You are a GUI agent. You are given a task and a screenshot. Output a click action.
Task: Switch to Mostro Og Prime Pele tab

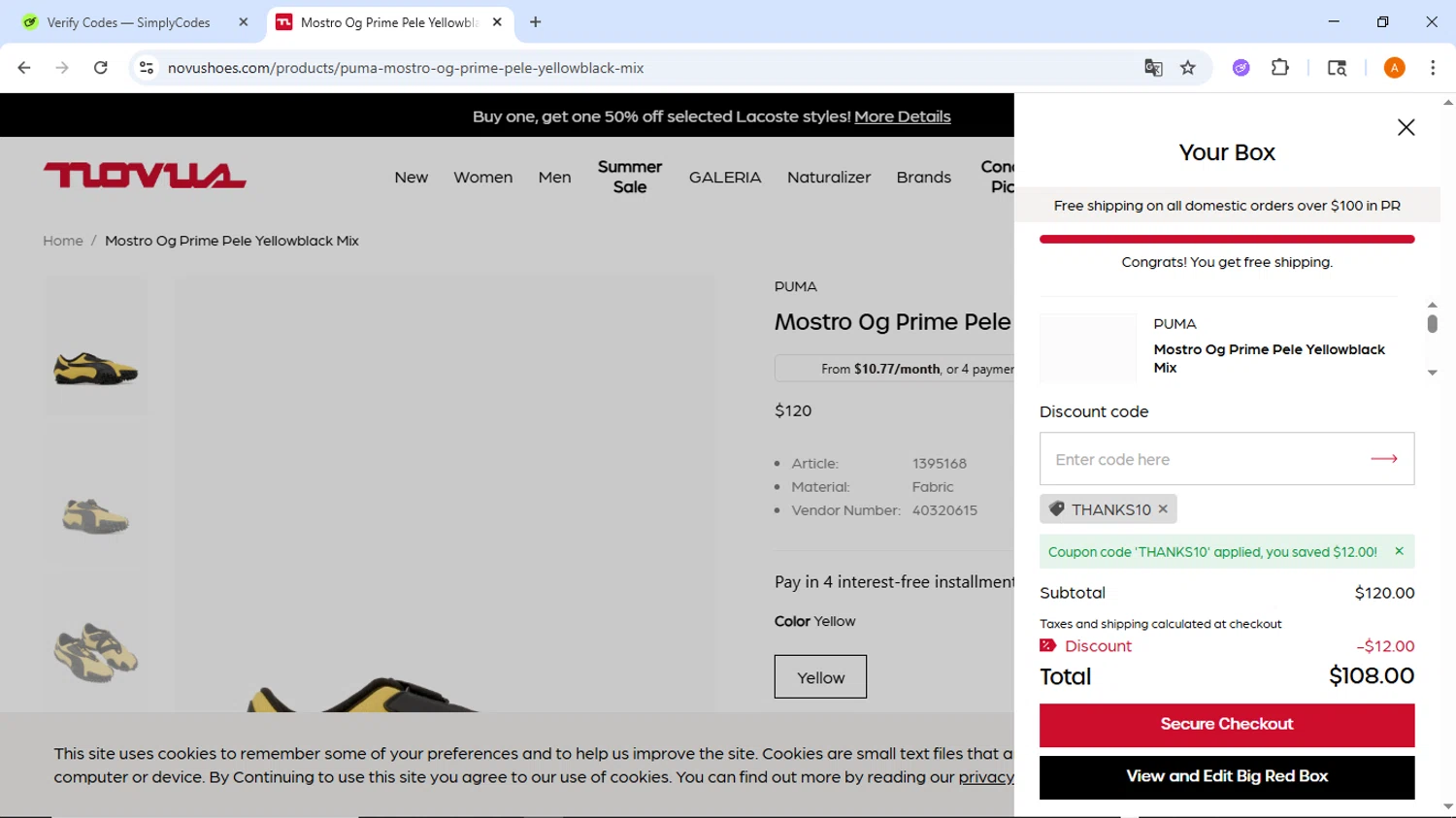click(x=387, y=22)
